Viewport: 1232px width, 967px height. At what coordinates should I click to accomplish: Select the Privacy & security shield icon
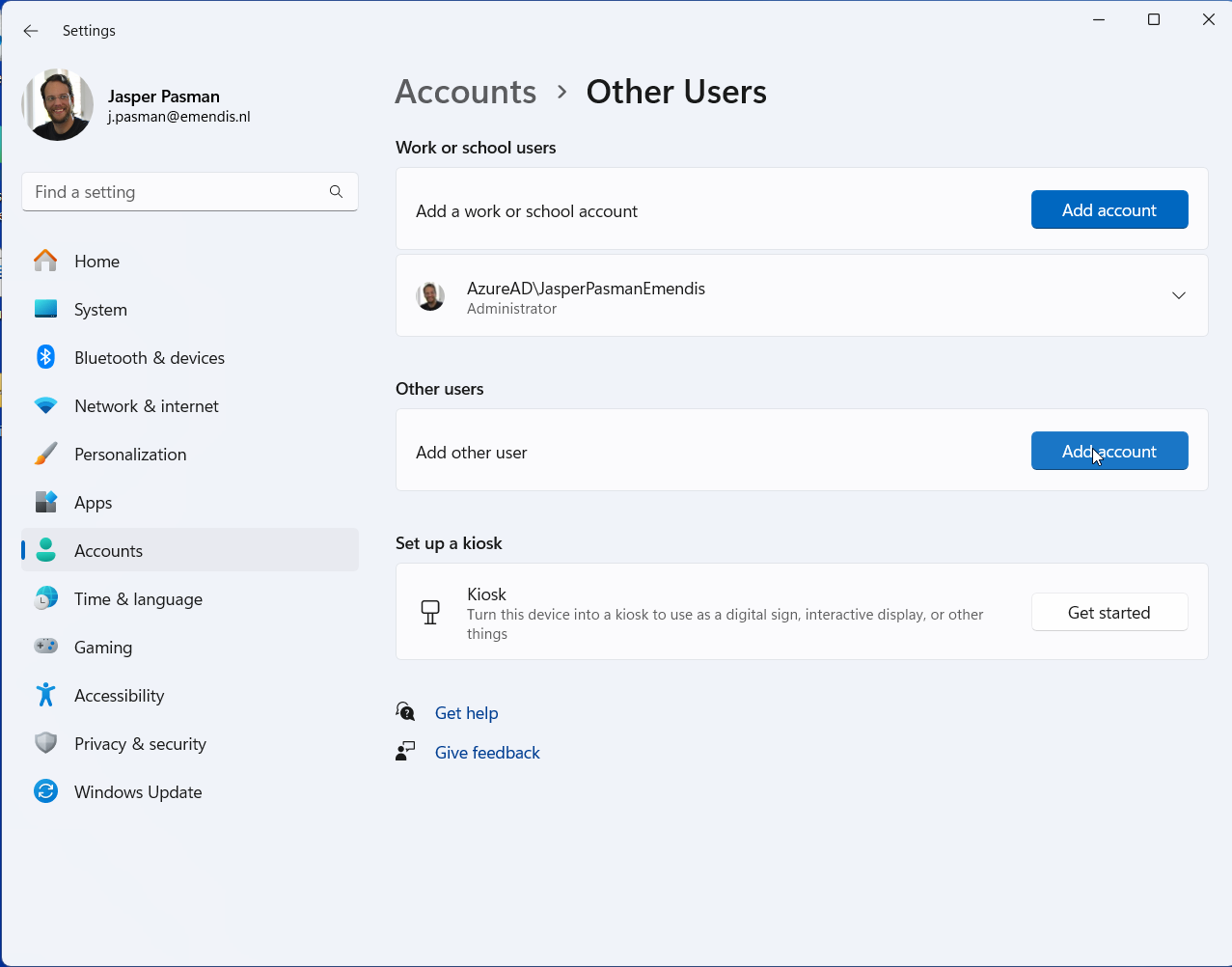point(45,743)
